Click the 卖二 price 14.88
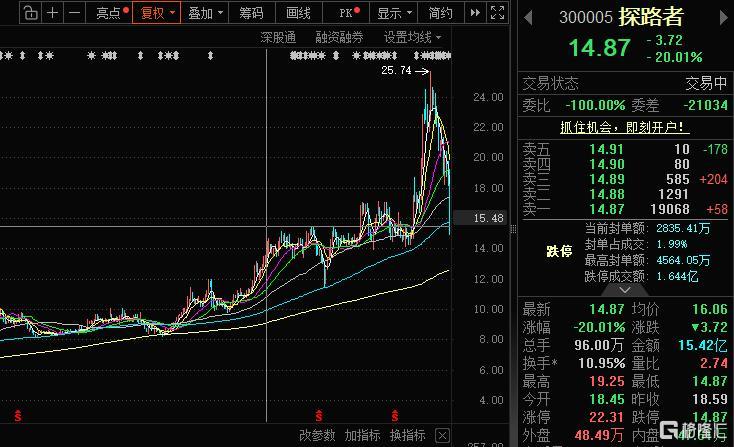This screenshot has height=447, width=734. point(606,194)
